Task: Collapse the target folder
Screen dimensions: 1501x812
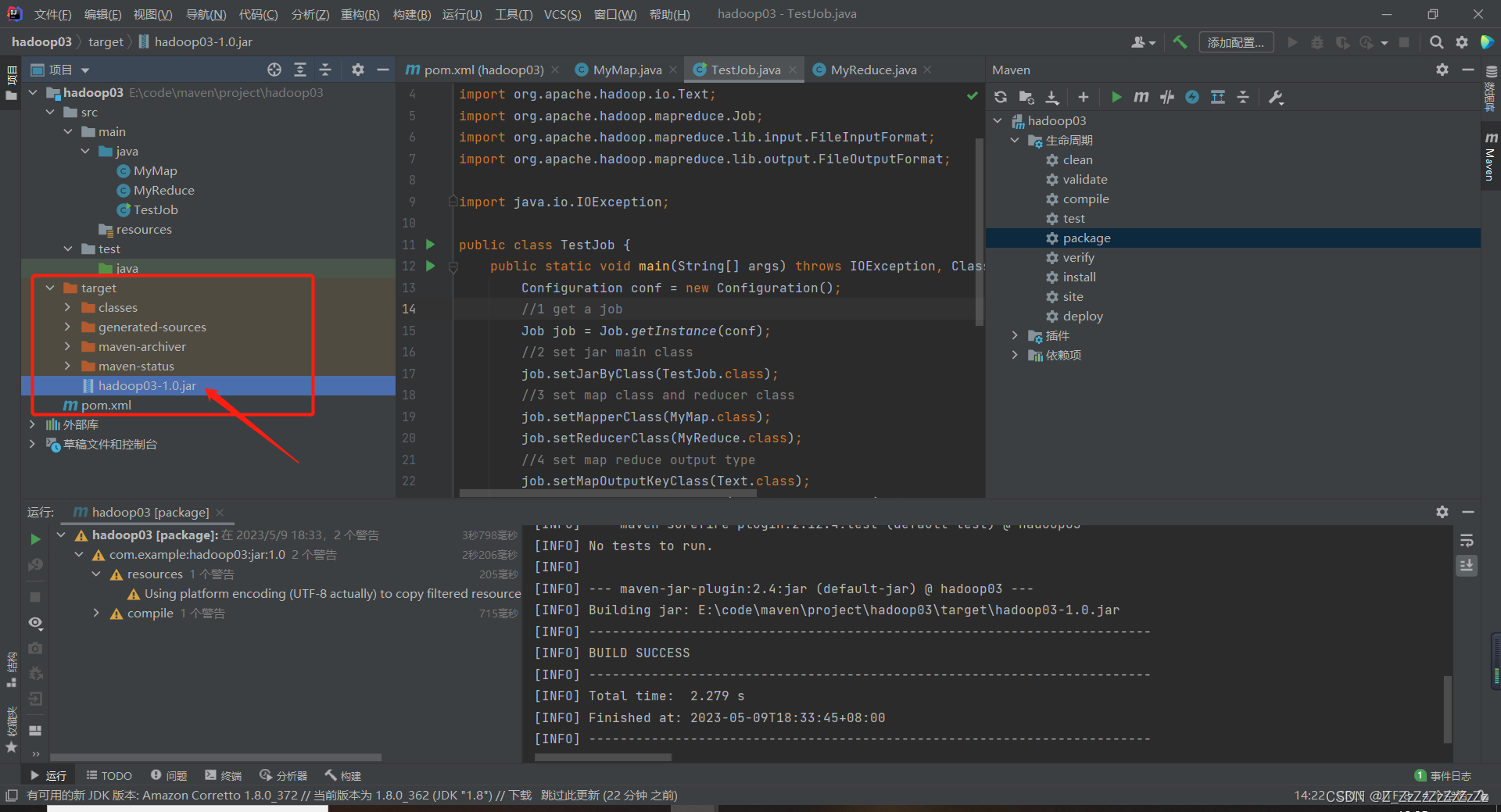Action: [50, 288]
